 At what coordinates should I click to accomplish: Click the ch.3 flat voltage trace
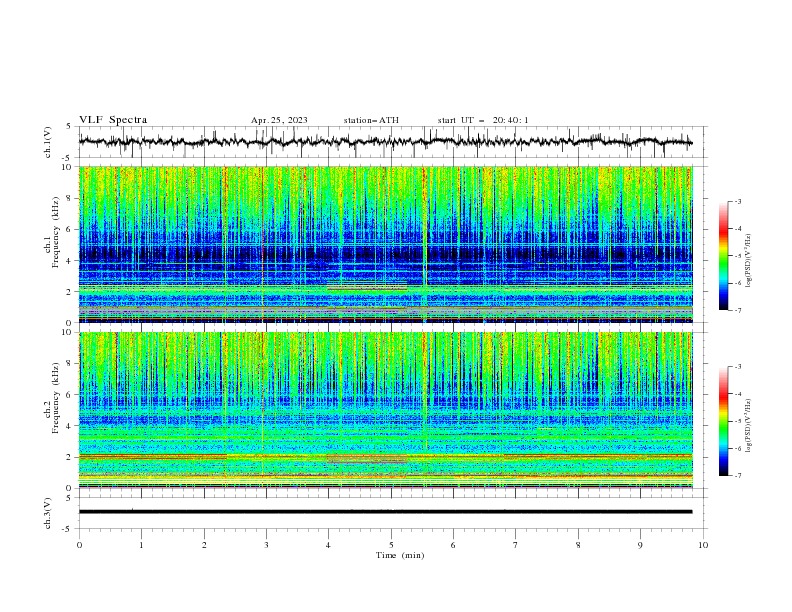coord(385,512)
